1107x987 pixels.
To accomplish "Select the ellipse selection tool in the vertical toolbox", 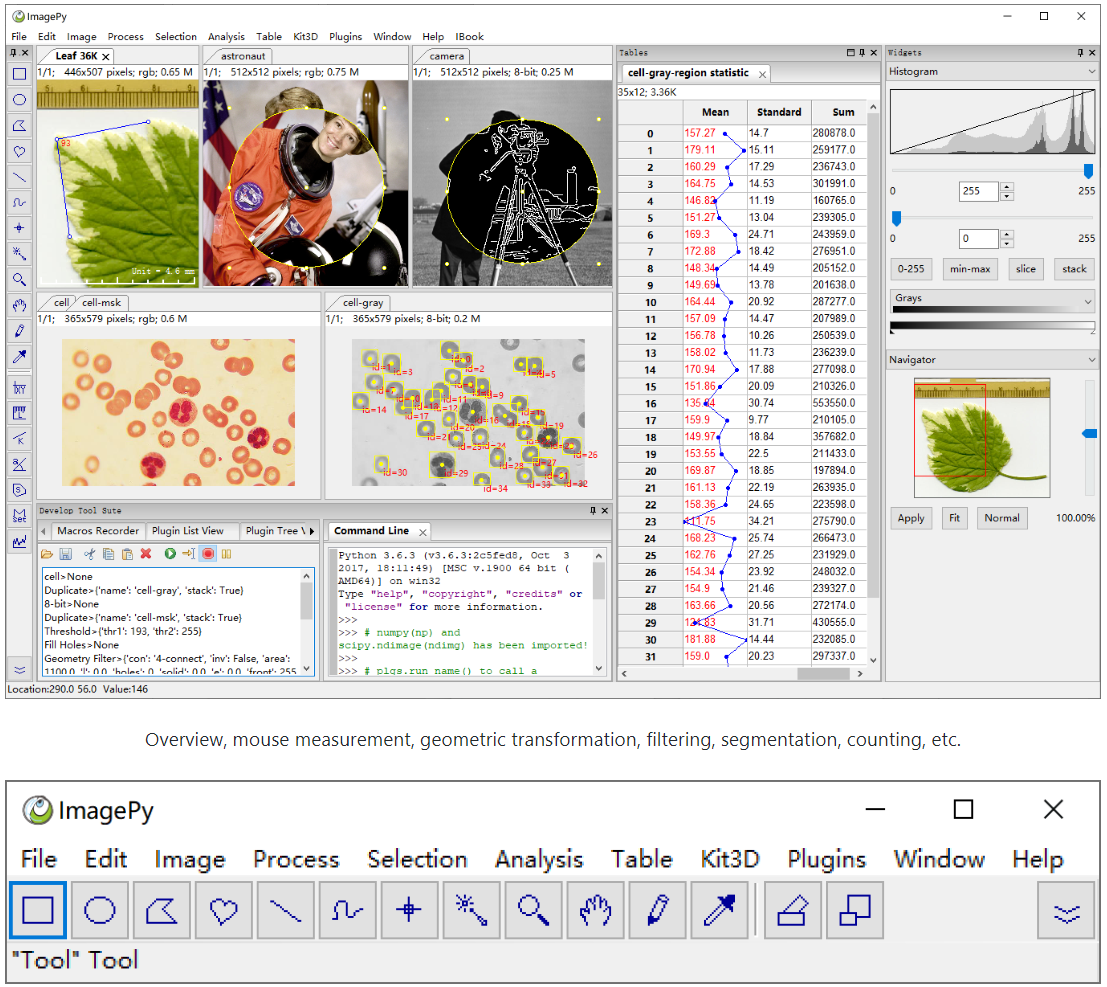I will point(19,100).
